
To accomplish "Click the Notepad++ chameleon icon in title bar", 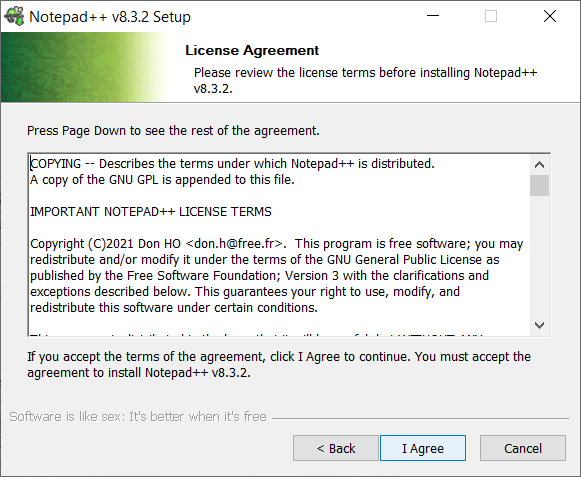I will click(x=14, y=17).
